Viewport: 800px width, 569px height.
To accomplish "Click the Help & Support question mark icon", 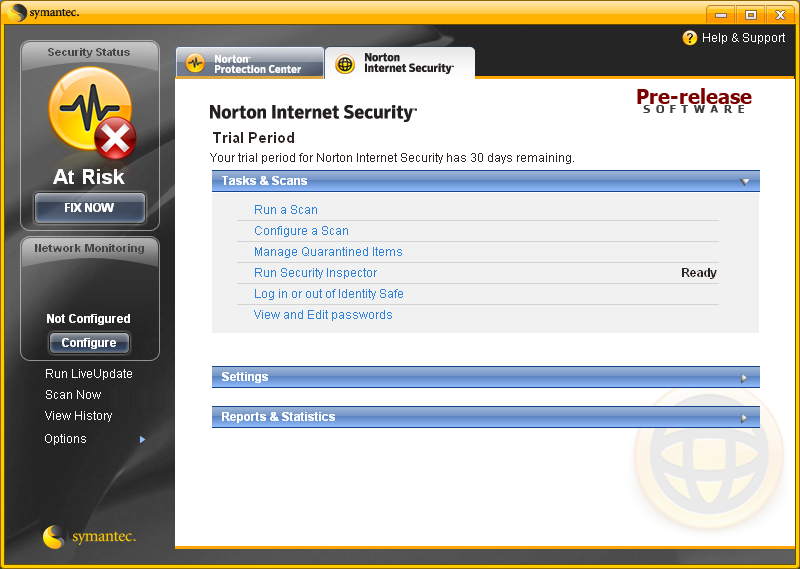I will click(689, 38).
